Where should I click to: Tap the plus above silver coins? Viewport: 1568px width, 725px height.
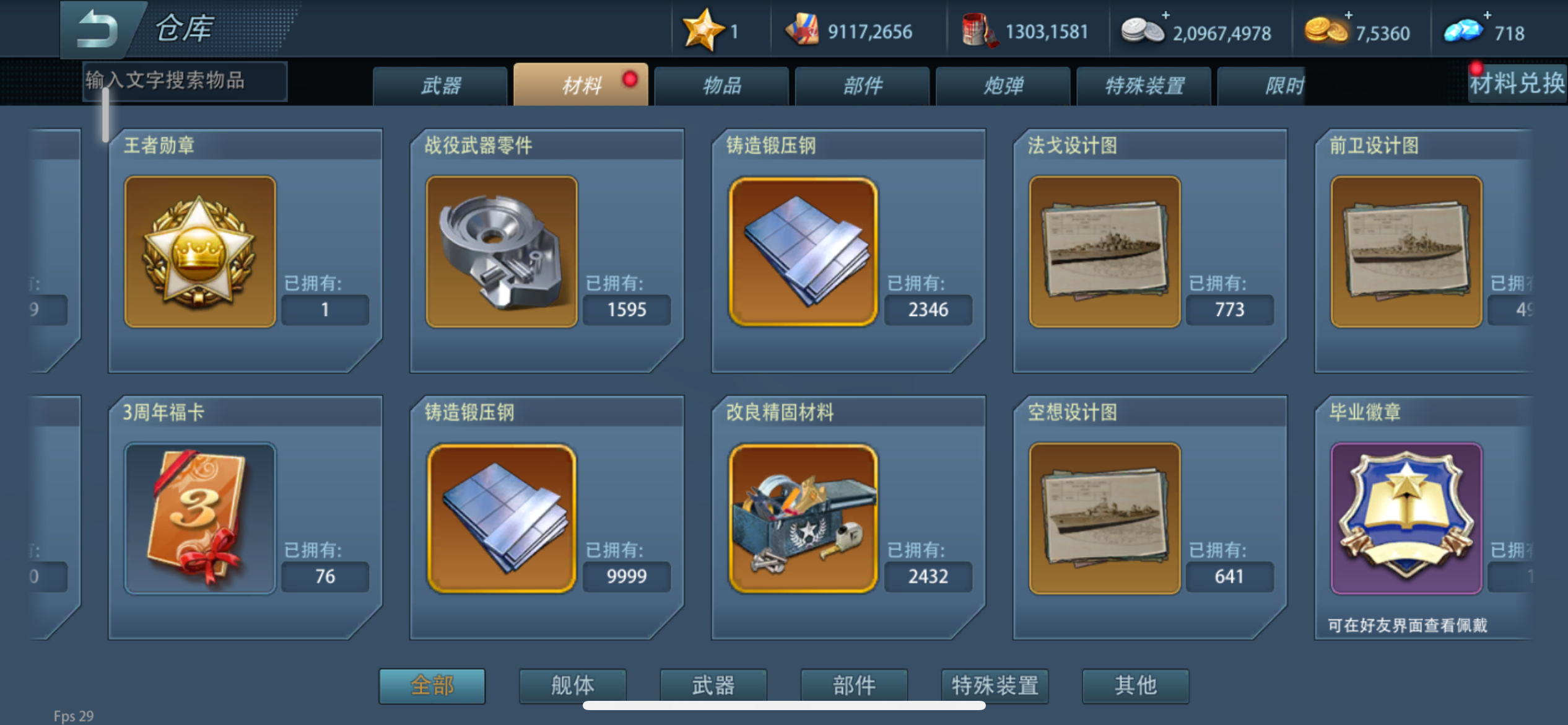click(1165, 14)
